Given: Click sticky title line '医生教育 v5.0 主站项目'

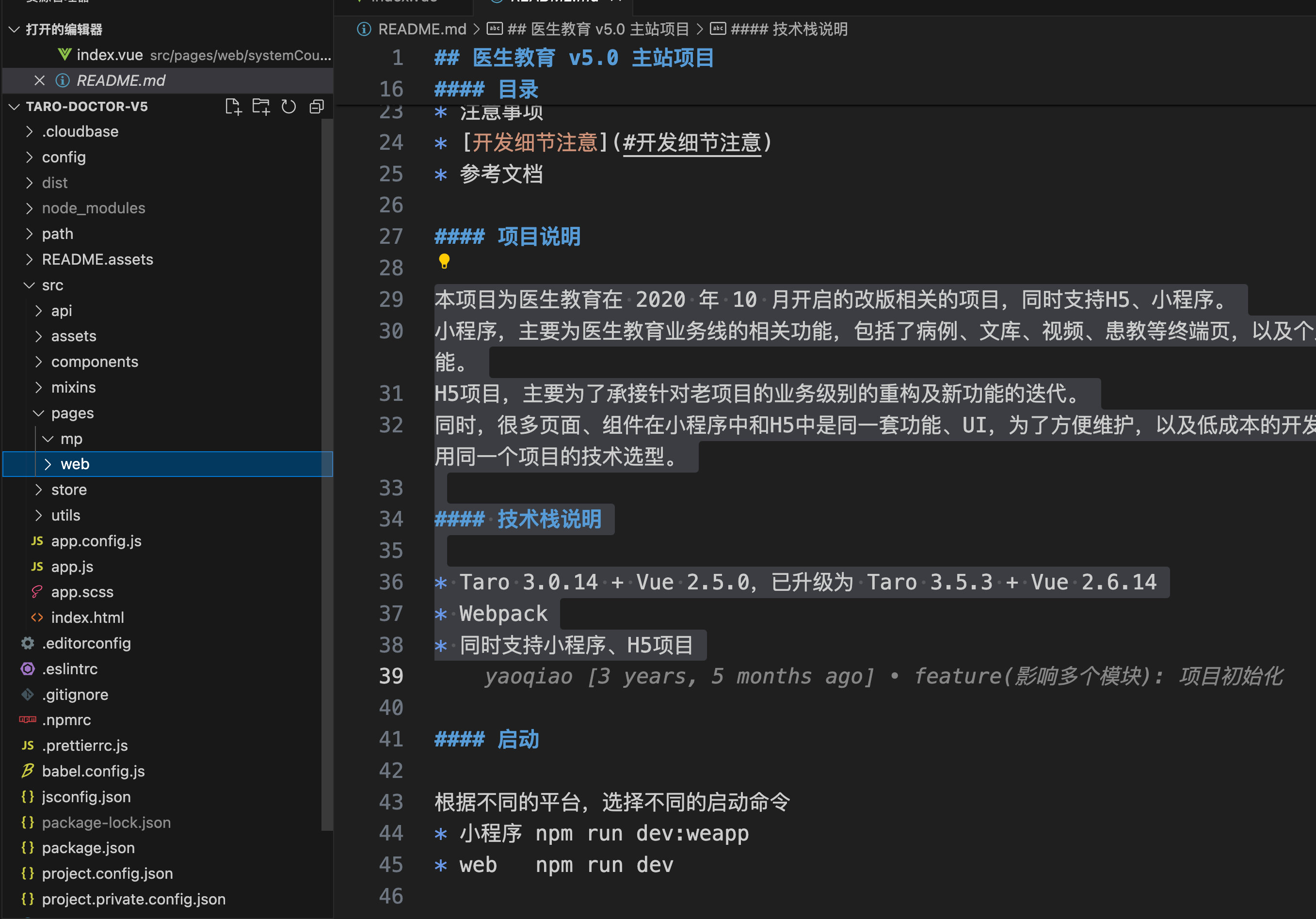Looking at the screenshot, I should point(574,58).
